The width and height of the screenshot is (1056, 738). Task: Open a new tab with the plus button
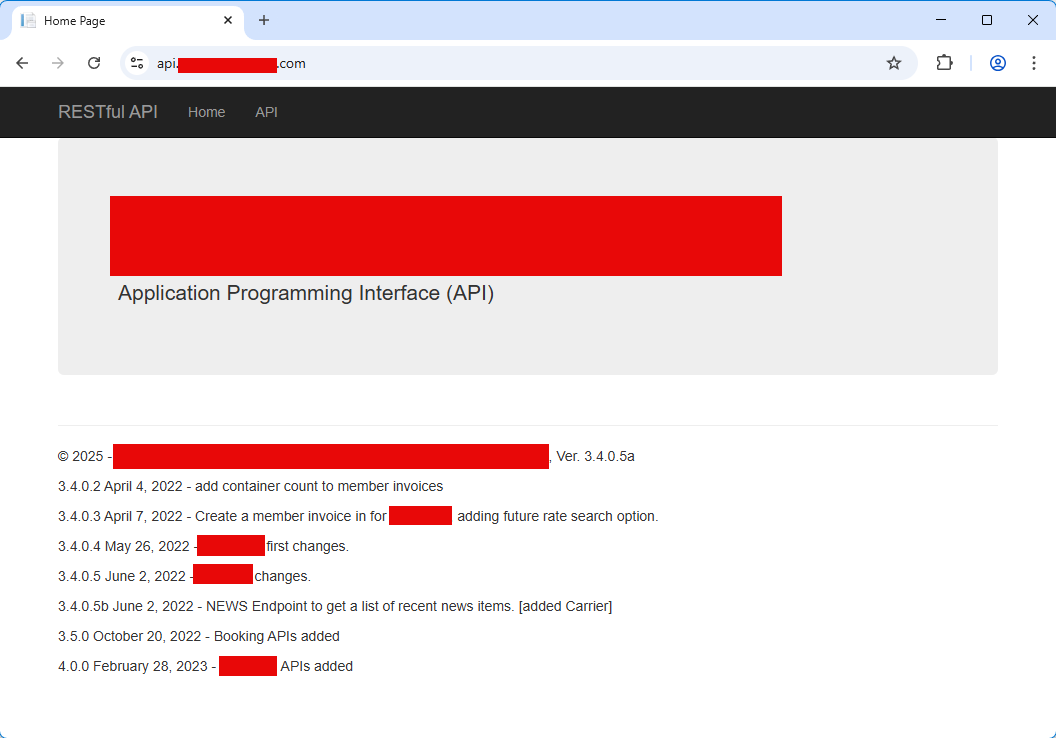(264, 20)
